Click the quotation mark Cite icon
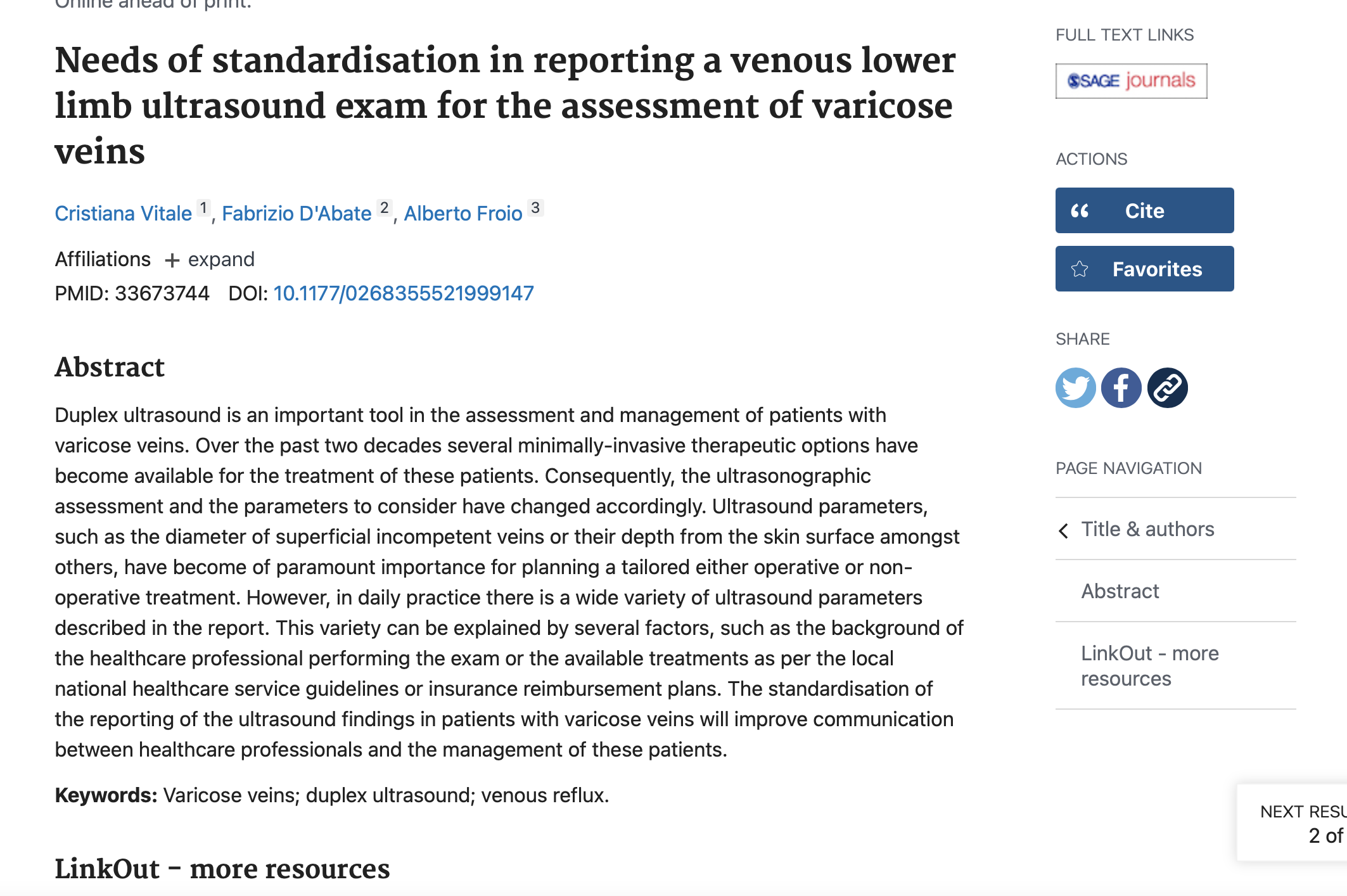The width and height of the screenshot is (1347, 896). point(1080,211)
